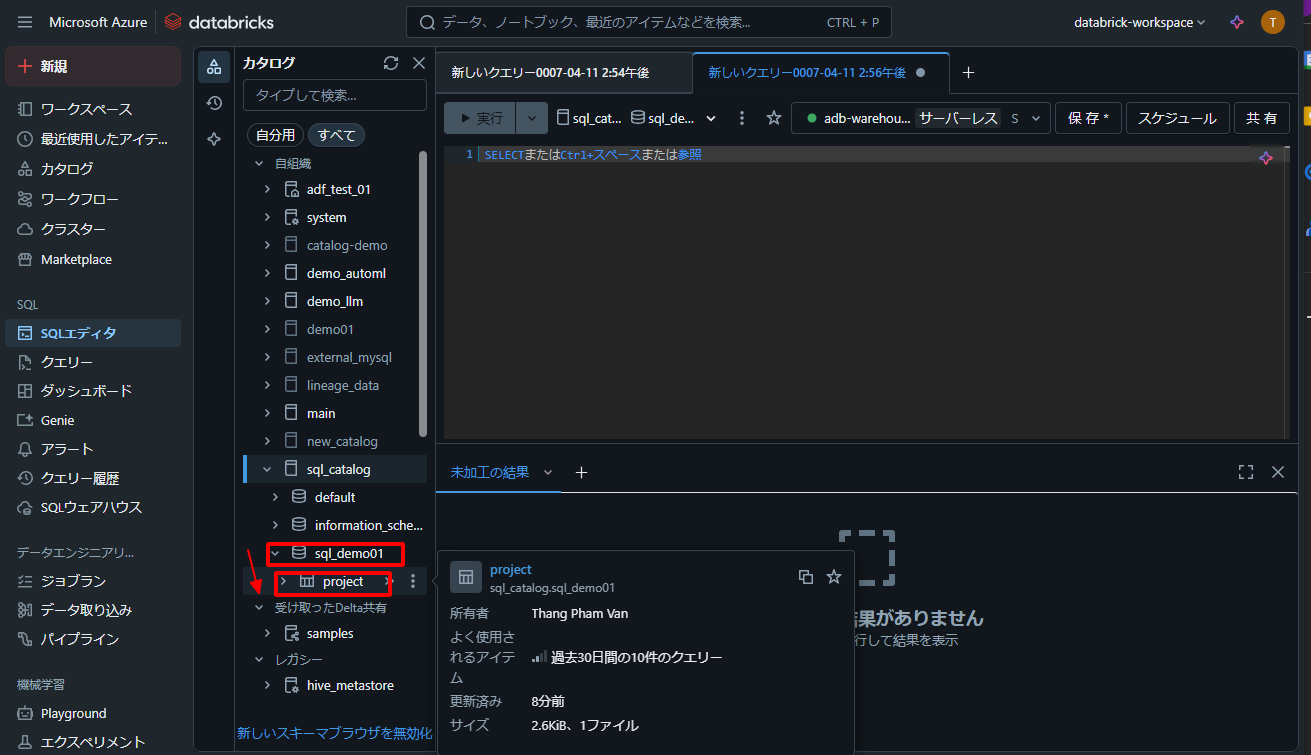Expand the hive_metastore catalog
The height and width of the screenshot is (755, 1311).
tap(267, 685)
